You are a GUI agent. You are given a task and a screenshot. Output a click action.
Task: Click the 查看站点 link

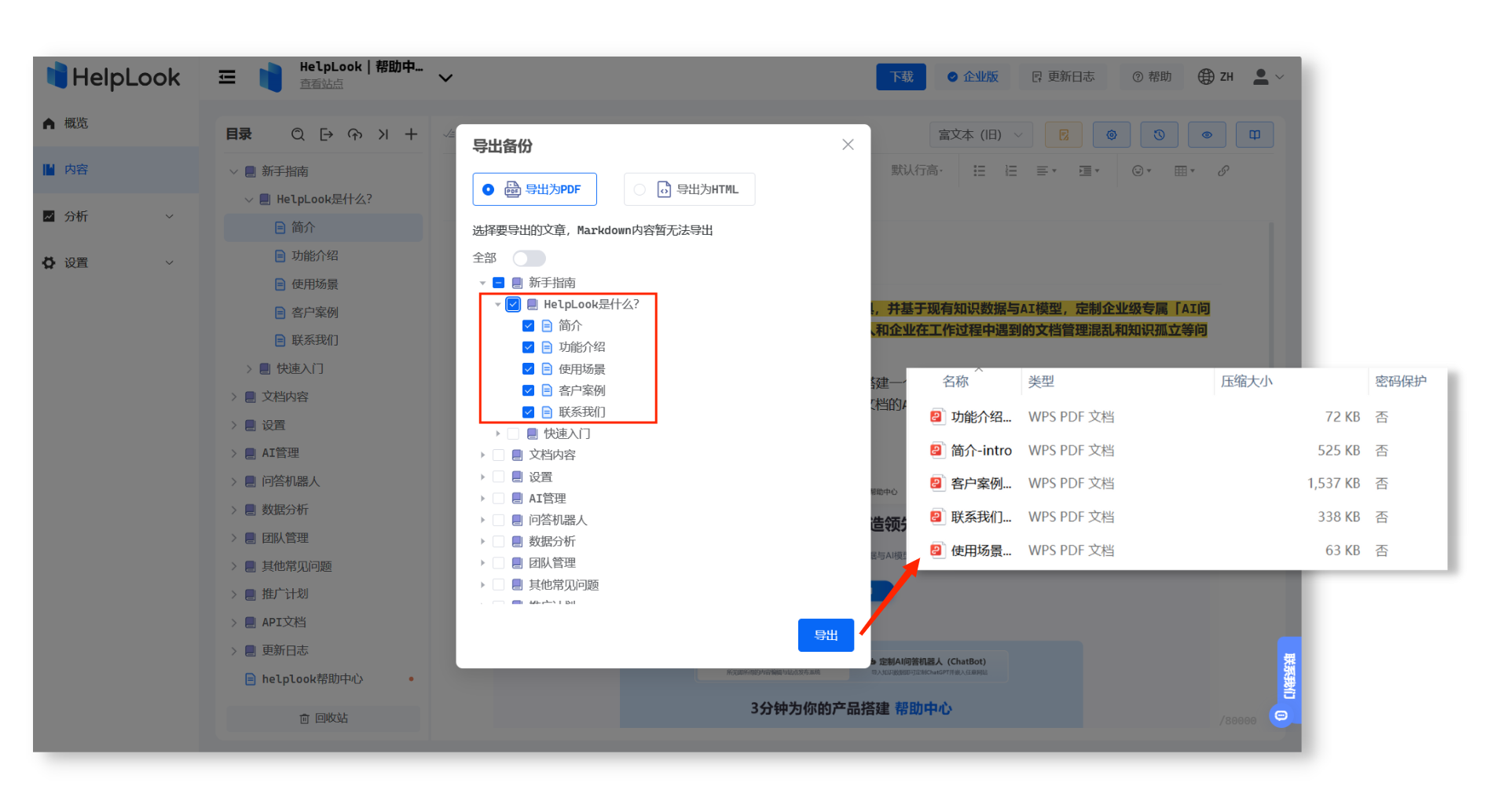pyautogui.click(x=321, y=84)
